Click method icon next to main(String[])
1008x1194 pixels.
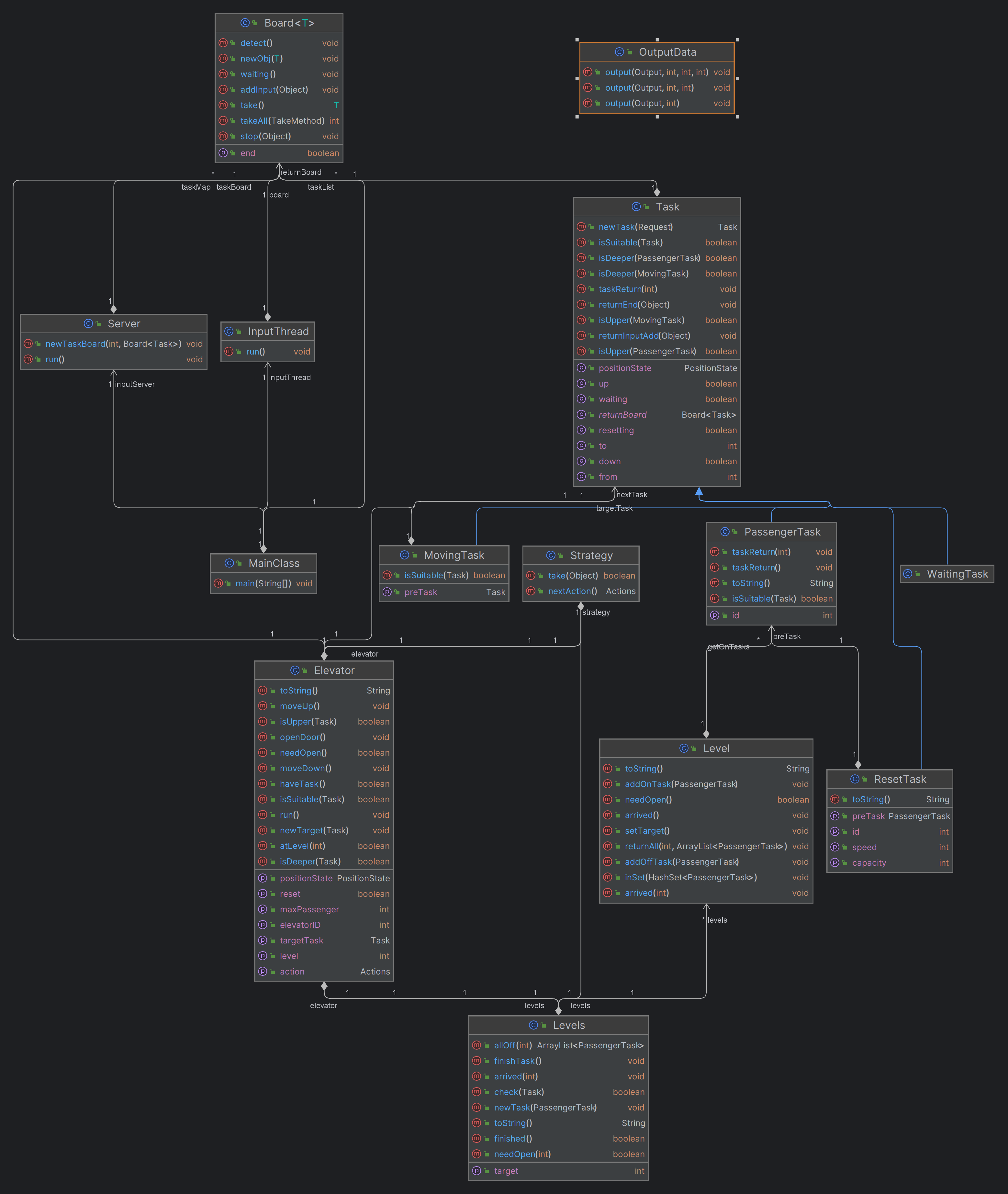(218, 584)
